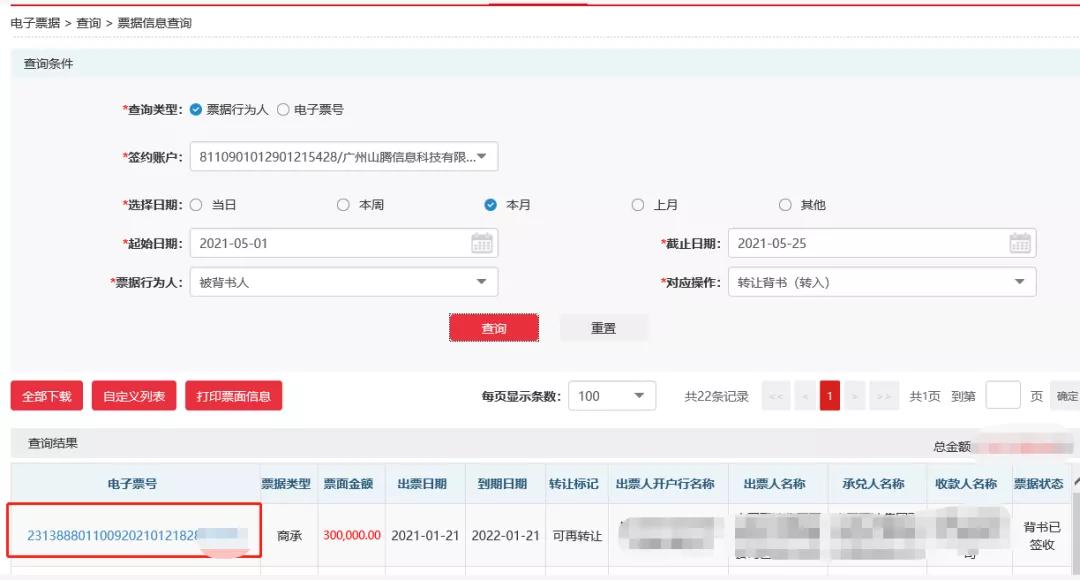Open the 签约账户 account dropdown
1080x580 pixels.
click(483, 156)
